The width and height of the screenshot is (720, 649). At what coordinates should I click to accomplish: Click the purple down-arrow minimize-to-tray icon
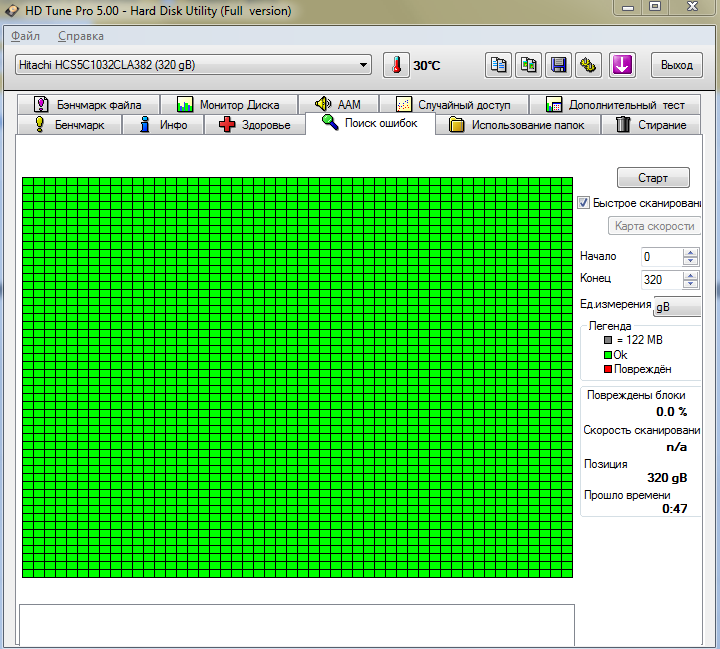tap(622, 65)
